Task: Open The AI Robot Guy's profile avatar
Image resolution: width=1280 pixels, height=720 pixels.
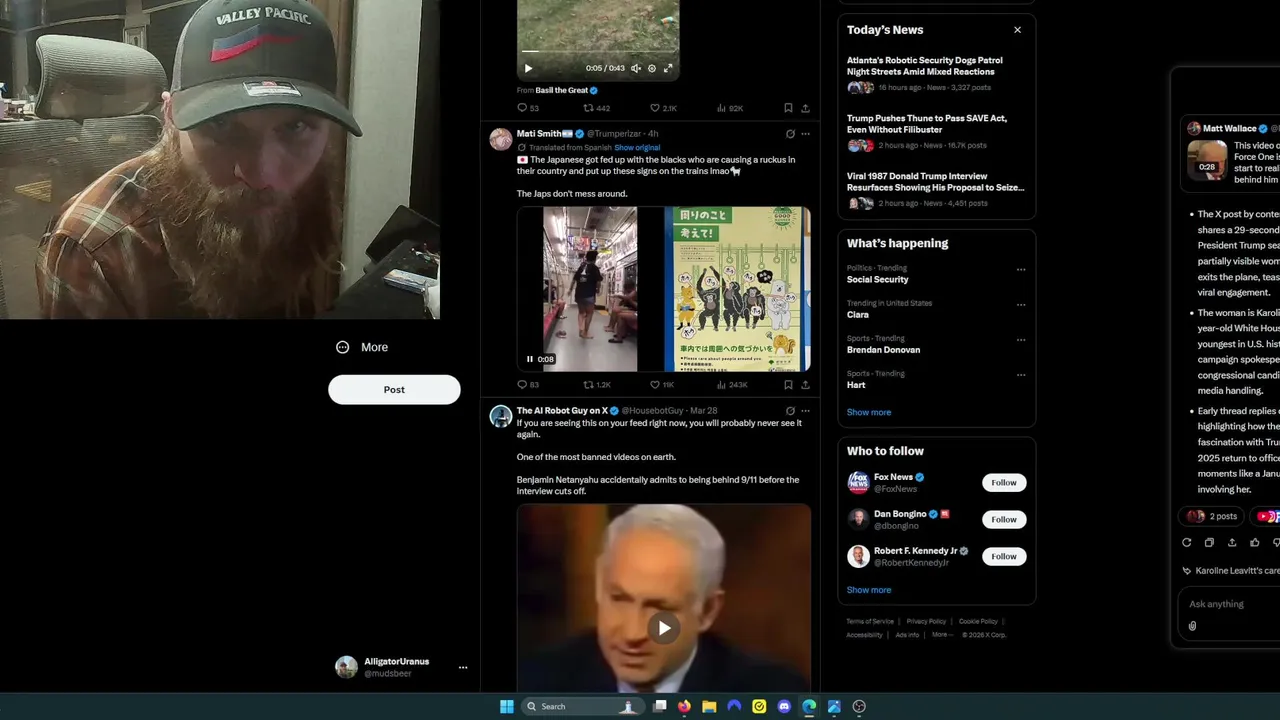Action: tap(500, 416)
